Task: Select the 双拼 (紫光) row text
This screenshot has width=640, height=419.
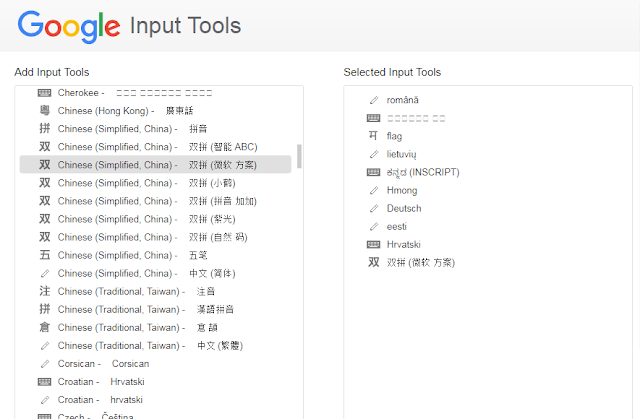Action: (147, 219)
